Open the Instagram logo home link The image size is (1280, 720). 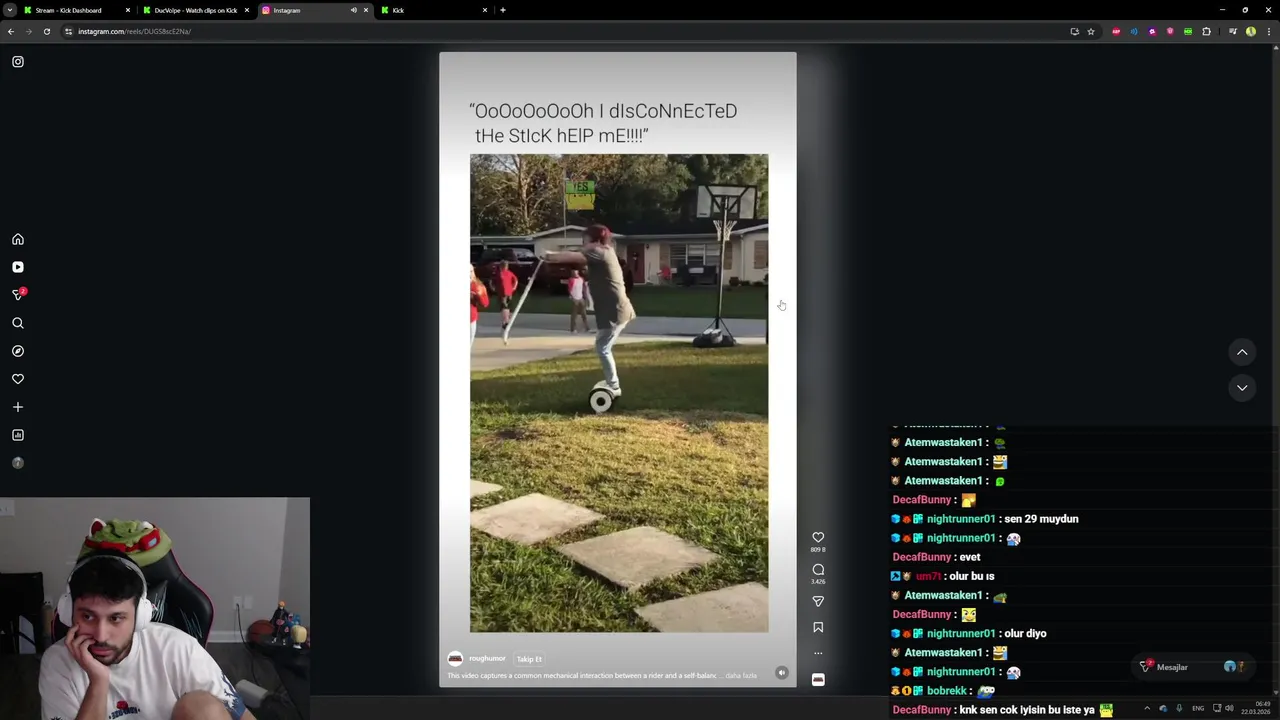click(x=18, y=62)
